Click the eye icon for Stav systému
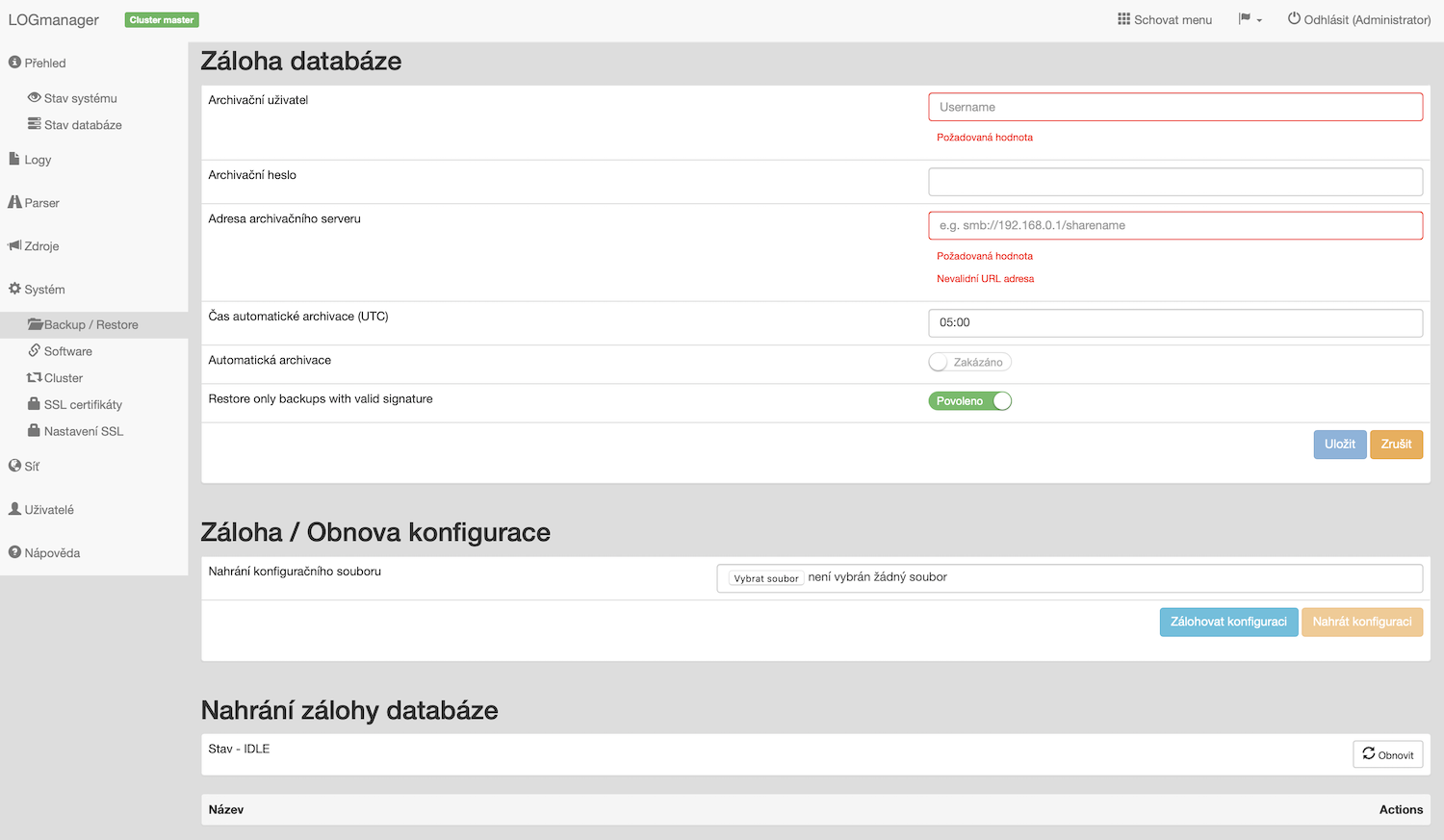Screen dimensions: 1444x840 tap(35, 98)
